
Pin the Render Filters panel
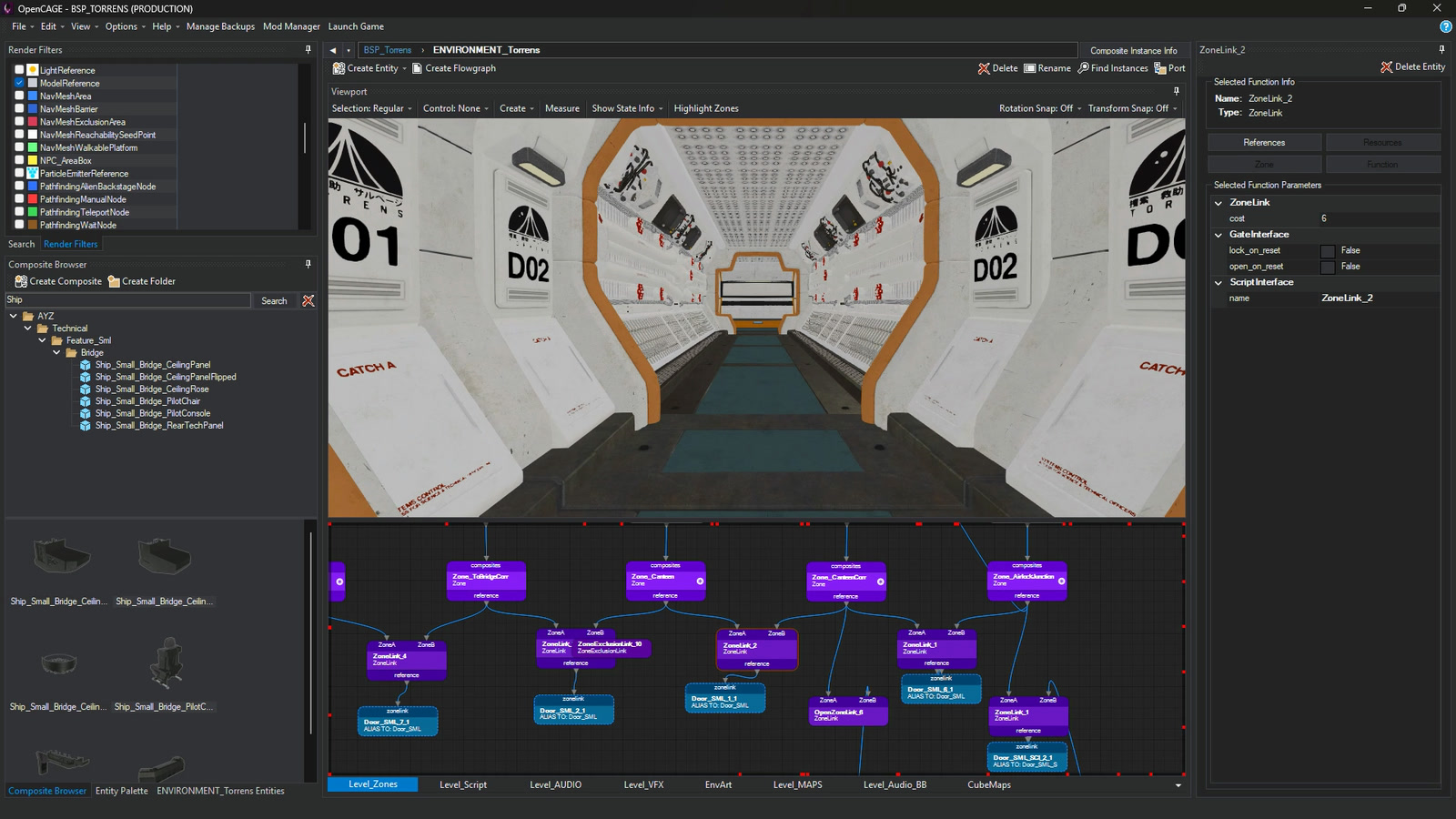point(308,50)
